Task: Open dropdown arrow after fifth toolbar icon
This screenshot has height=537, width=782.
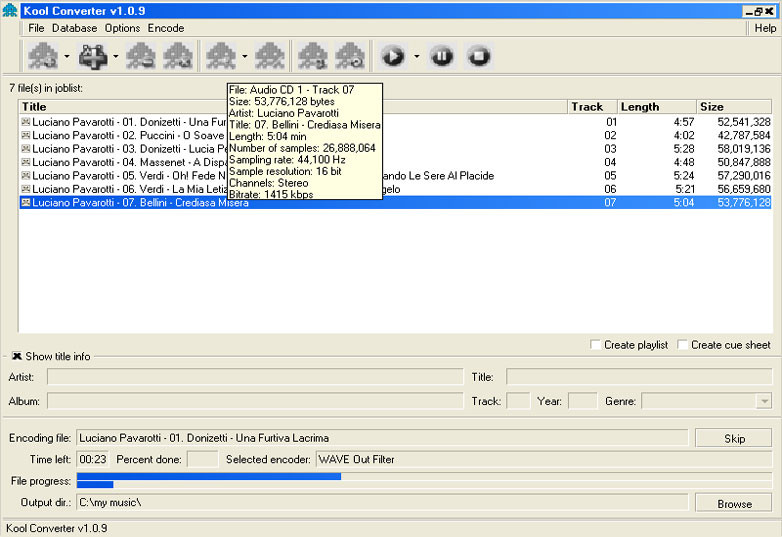Action: tap(244, 56)
